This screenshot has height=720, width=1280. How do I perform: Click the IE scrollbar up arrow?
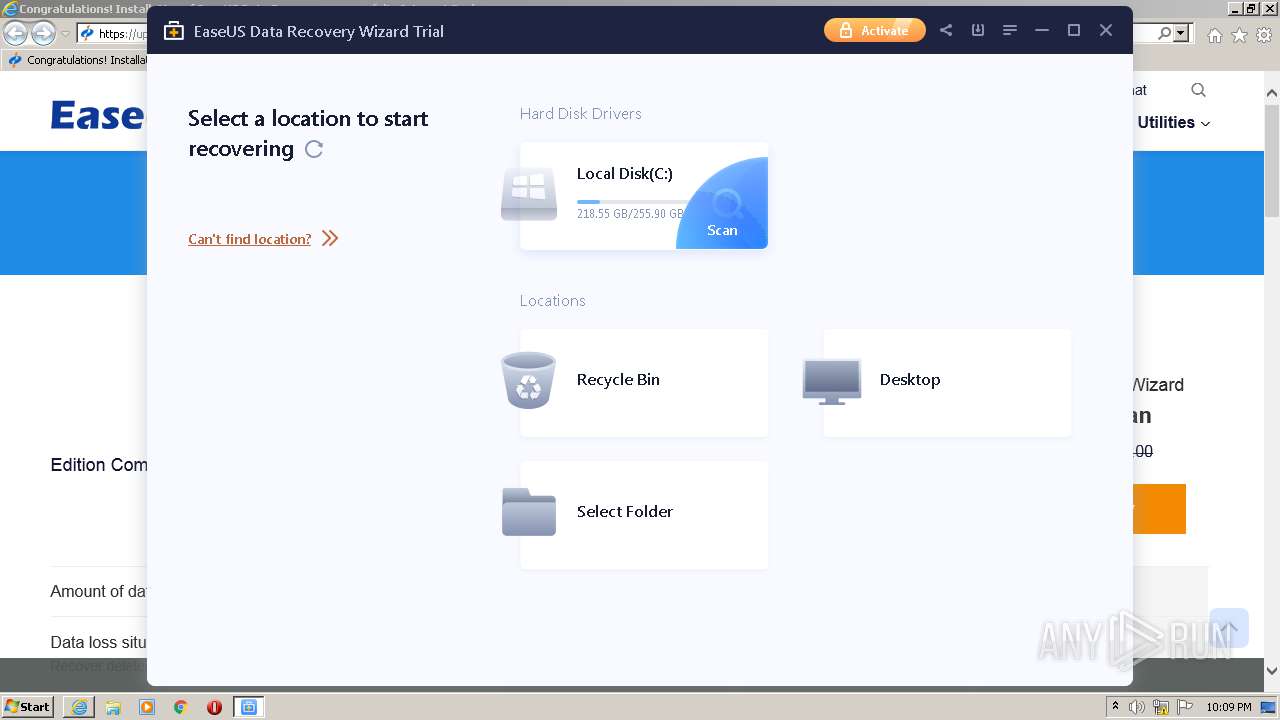[1272, 93]
